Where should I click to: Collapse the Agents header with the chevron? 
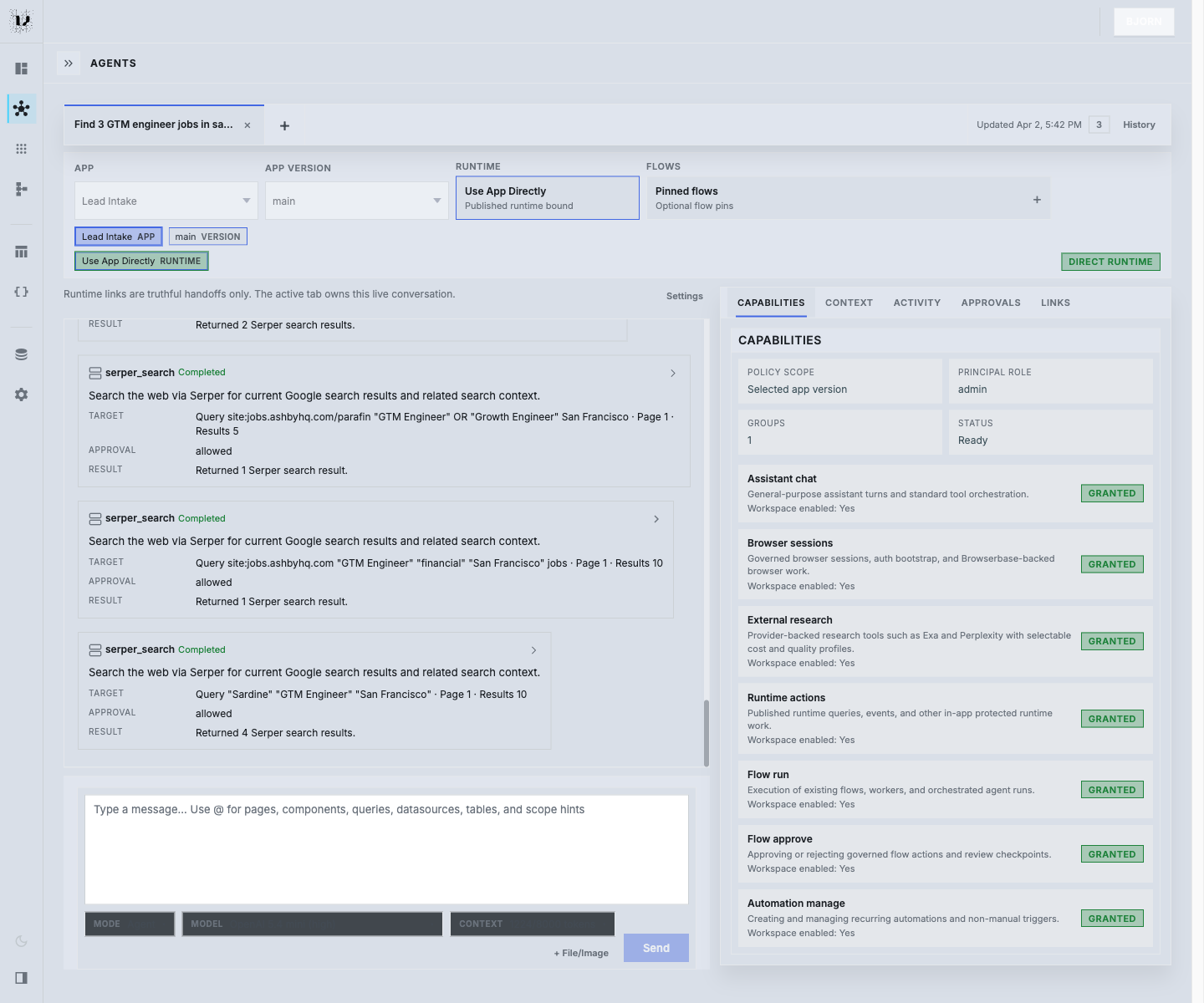tap(68, 63)
